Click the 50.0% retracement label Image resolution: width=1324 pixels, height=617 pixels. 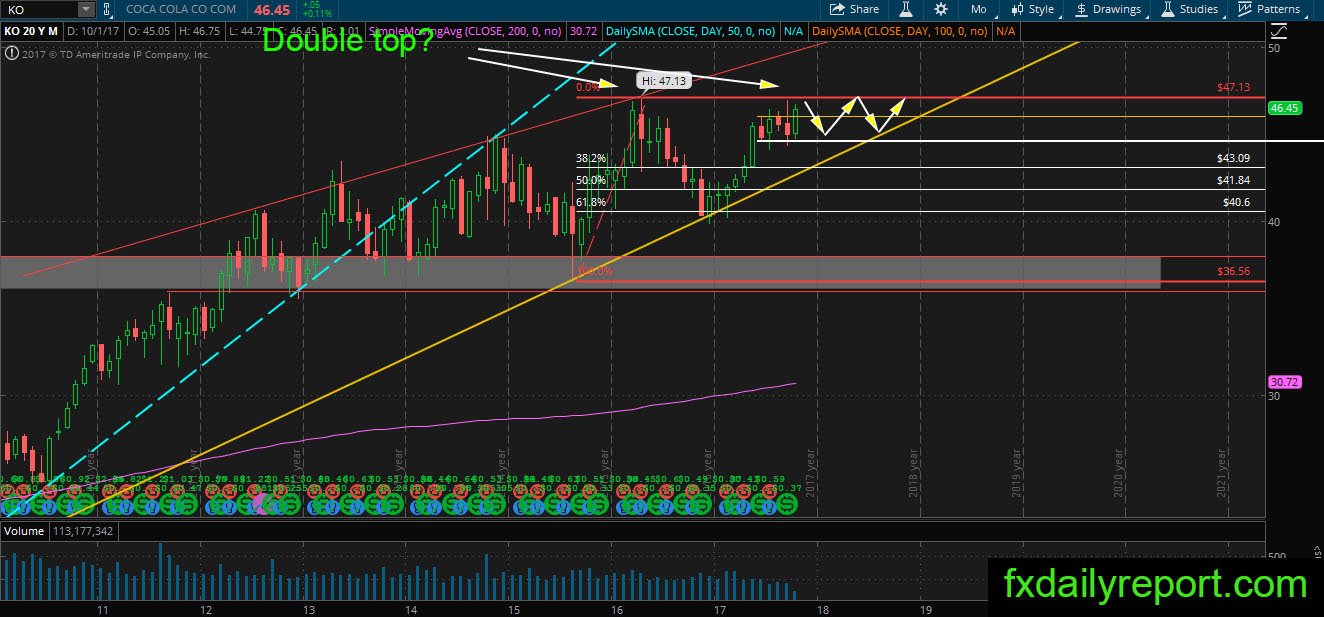click(x=591, y=180)
